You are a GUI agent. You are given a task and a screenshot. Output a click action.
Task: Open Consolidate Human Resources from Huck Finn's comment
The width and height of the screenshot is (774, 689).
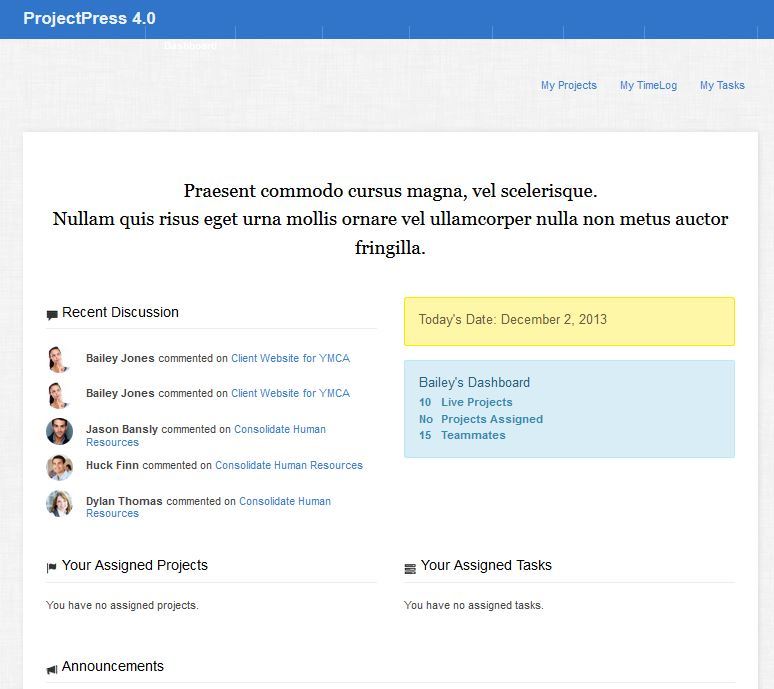[x=289, y=465]
